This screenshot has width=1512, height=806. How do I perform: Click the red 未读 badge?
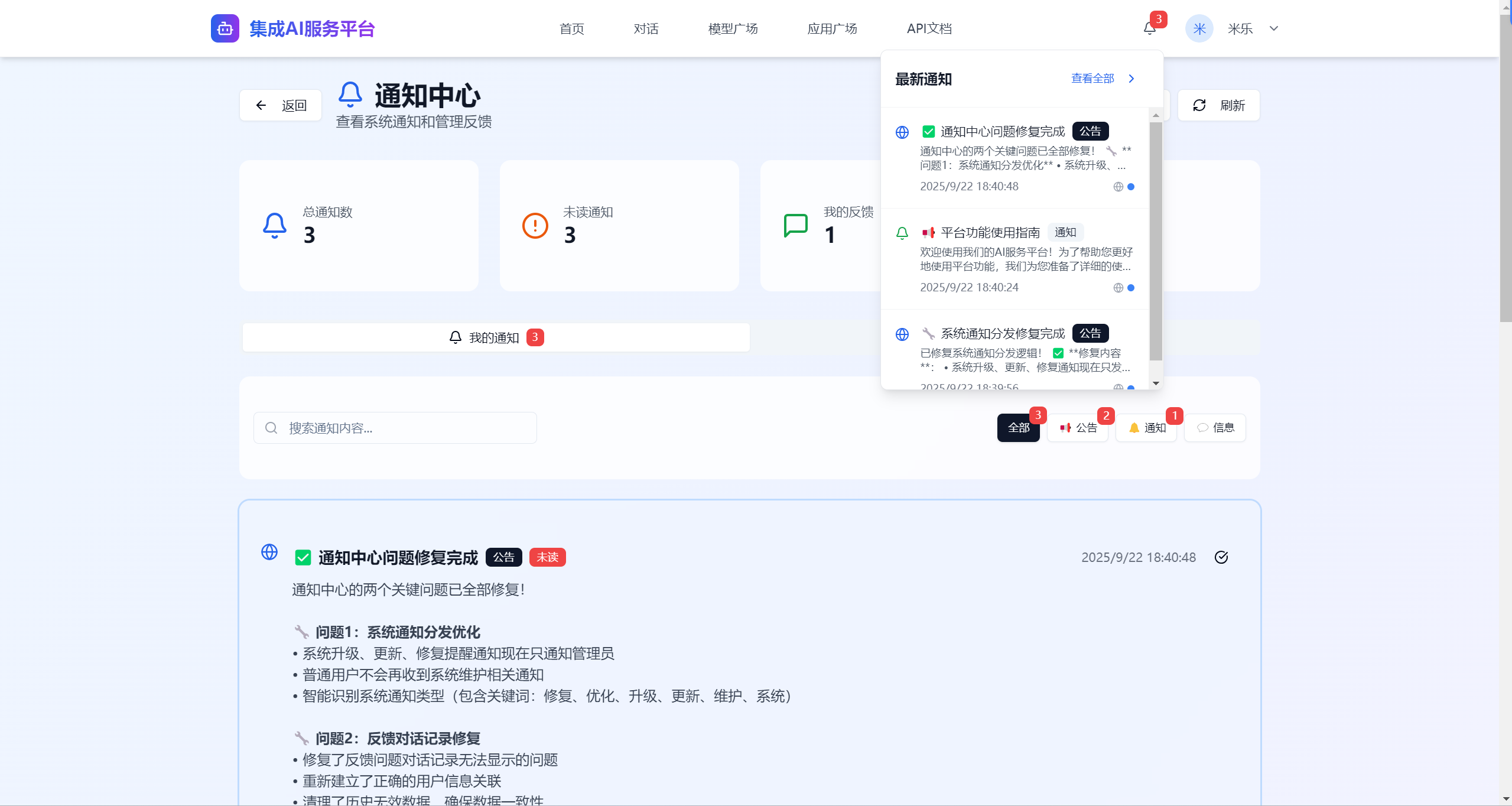(x=547, y=557)
